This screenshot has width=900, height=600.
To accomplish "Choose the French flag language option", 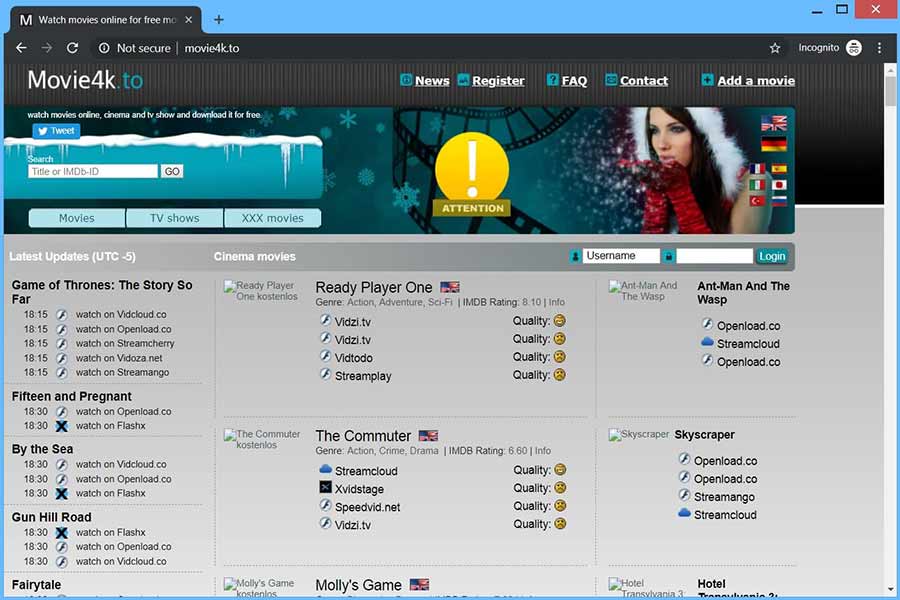I will tap(757, 169).
